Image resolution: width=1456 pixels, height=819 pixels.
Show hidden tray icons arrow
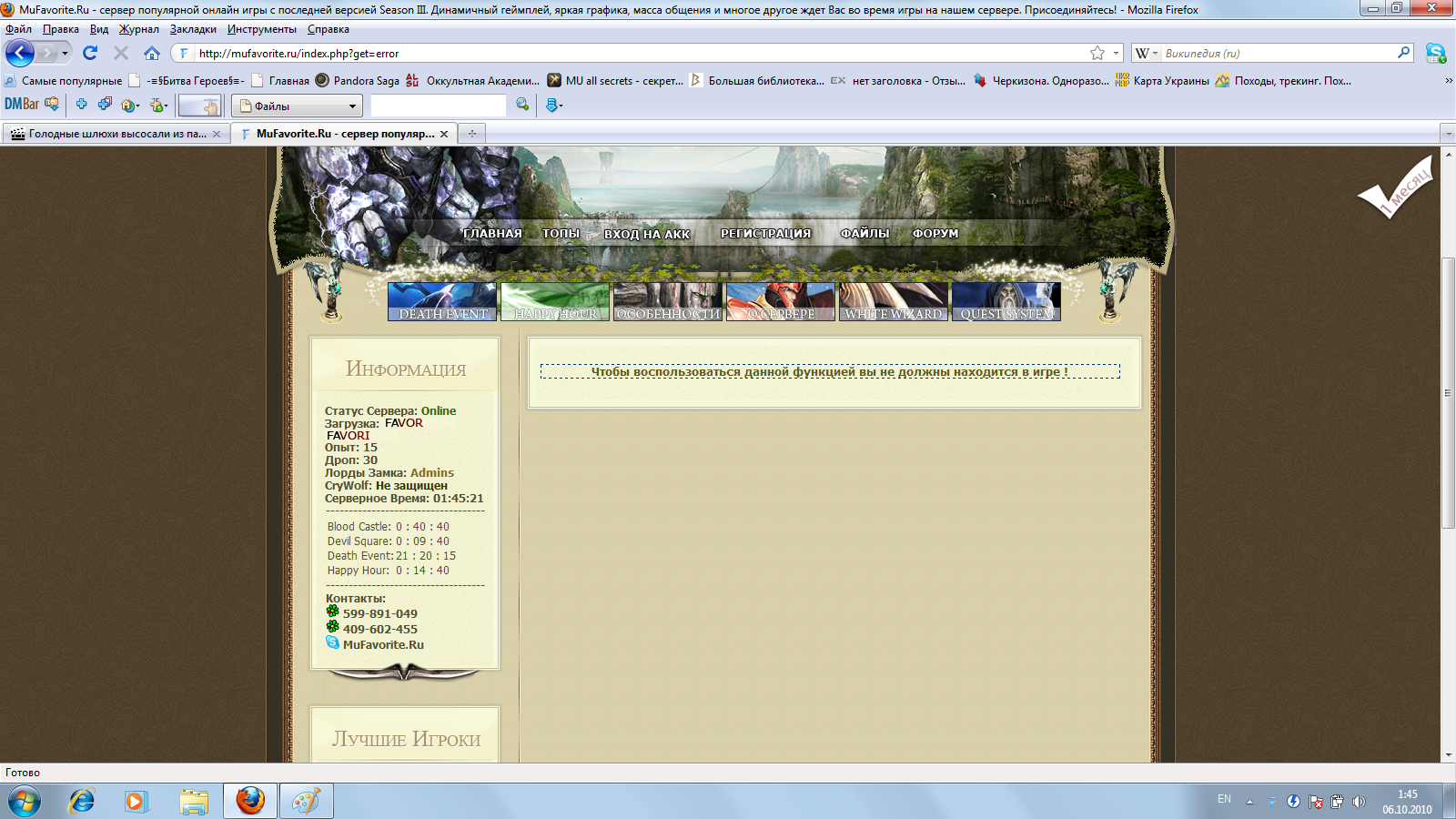pos(1249,802)
